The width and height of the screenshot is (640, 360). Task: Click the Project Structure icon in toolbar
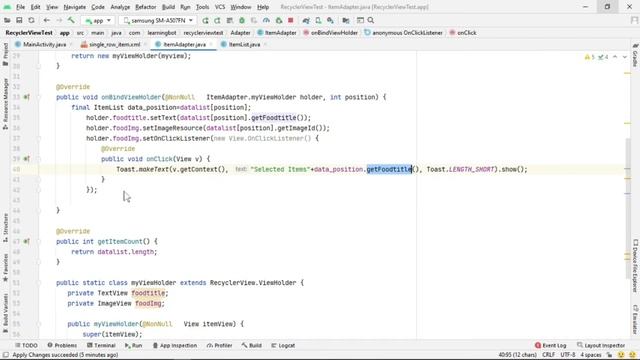pyautogui.click(x=346, y=20)
